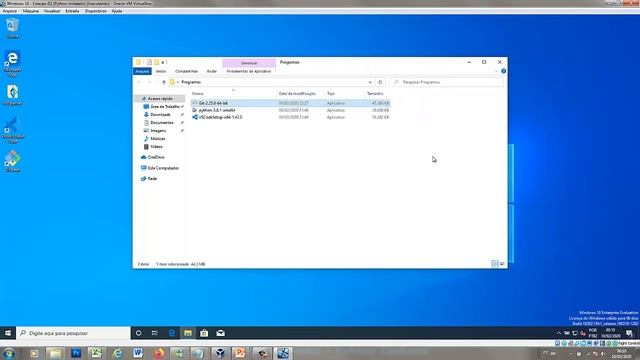
Task: Open the Início ribbon tab
Action: (161, 71)
